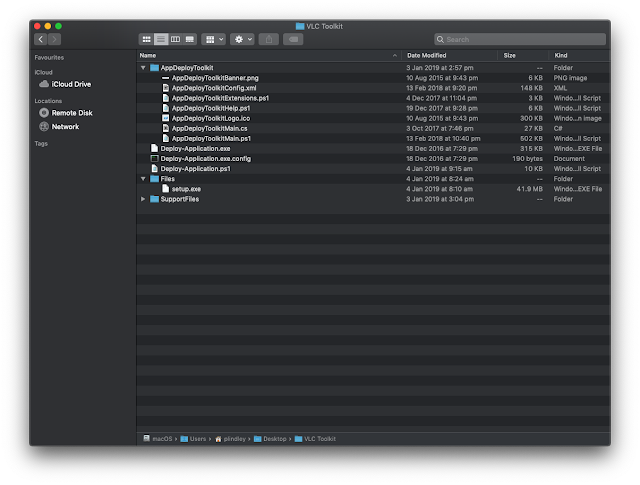Click plindley in the path bar
This screenshot has width=640, height=485.
pyautogui.click(x=230, y=438)
